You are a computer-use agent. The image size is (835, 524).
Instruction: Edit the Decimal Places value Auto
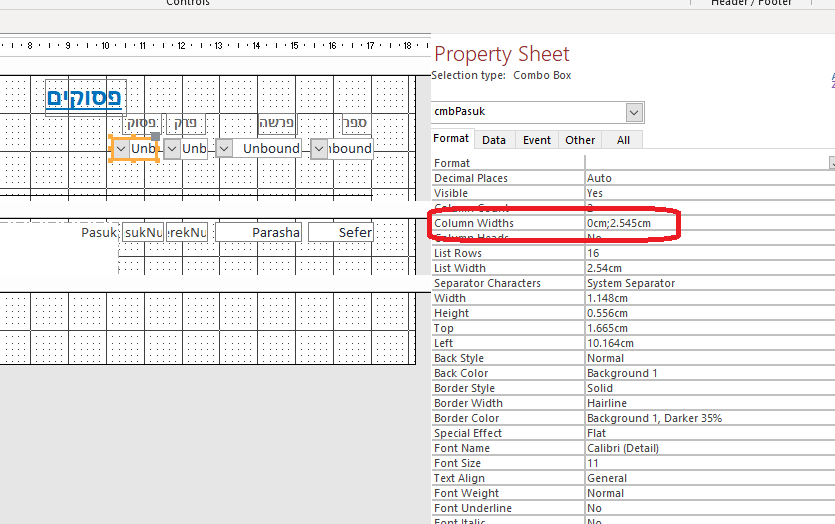[710, 178]
